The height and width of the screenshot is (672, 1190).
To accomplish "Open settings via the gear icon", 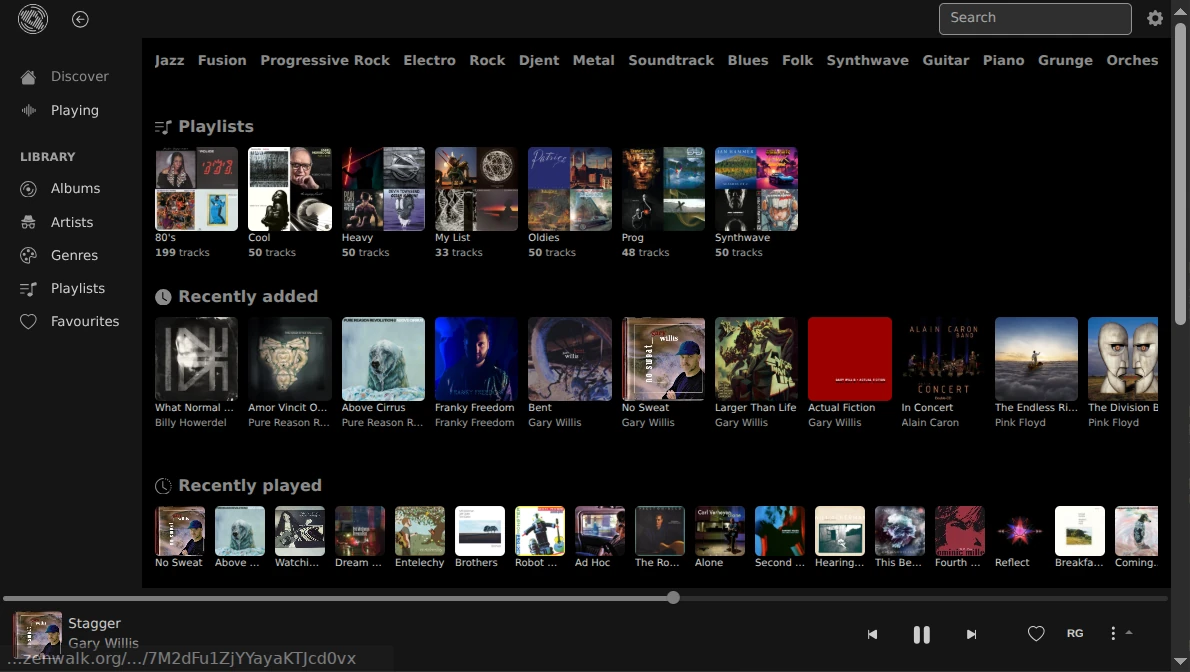I will coord(1155,18).
